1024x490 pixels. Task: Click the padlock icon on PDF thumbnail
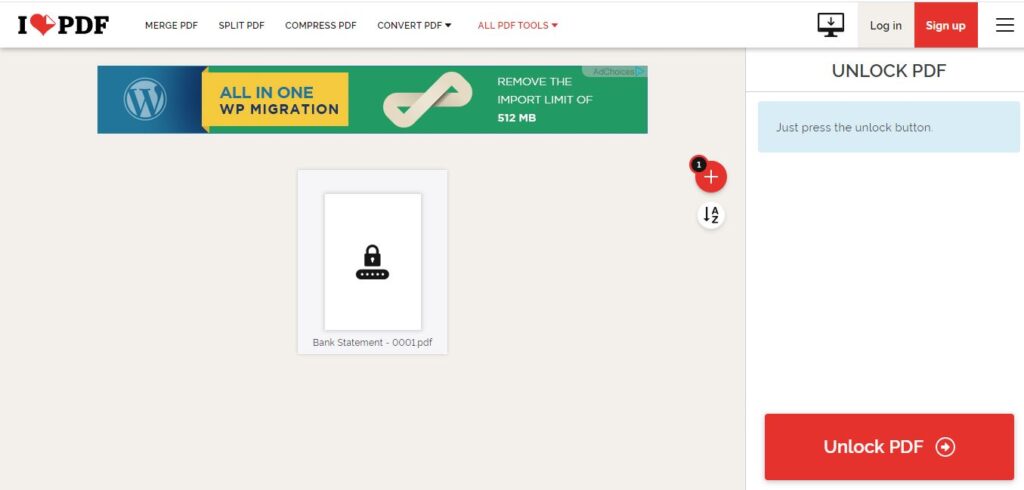pos(372,262)
